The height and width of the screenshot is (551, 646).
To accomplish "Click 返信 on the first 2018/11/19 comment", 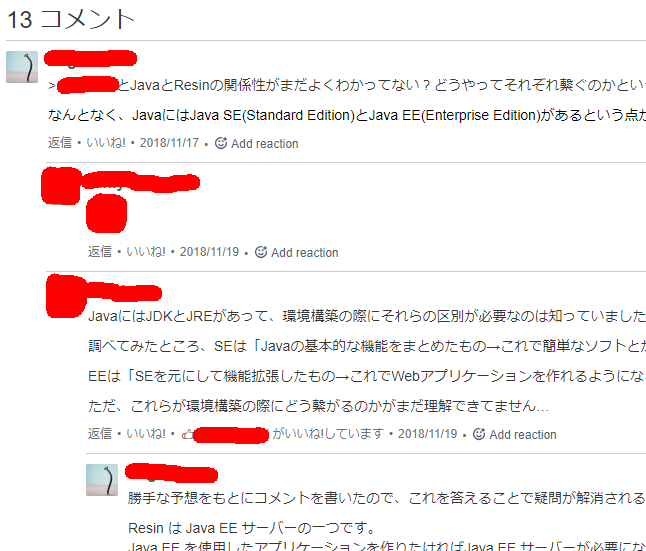I will tap(100, 251).
